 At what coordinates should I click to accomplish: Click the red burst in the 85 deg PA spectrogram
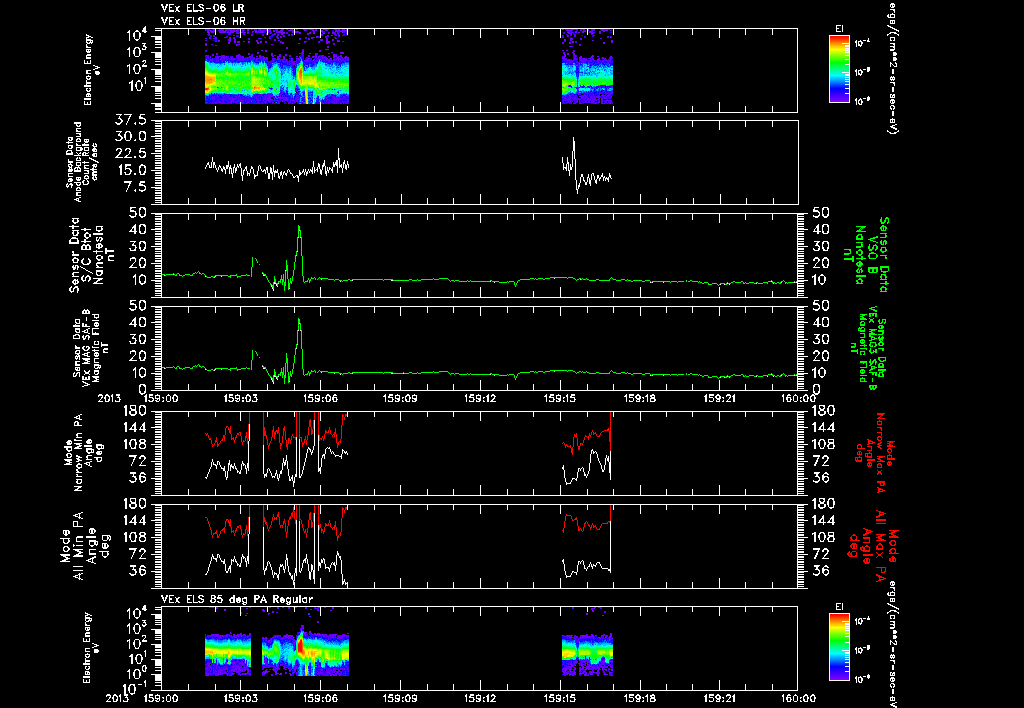[x=300, y=646]
